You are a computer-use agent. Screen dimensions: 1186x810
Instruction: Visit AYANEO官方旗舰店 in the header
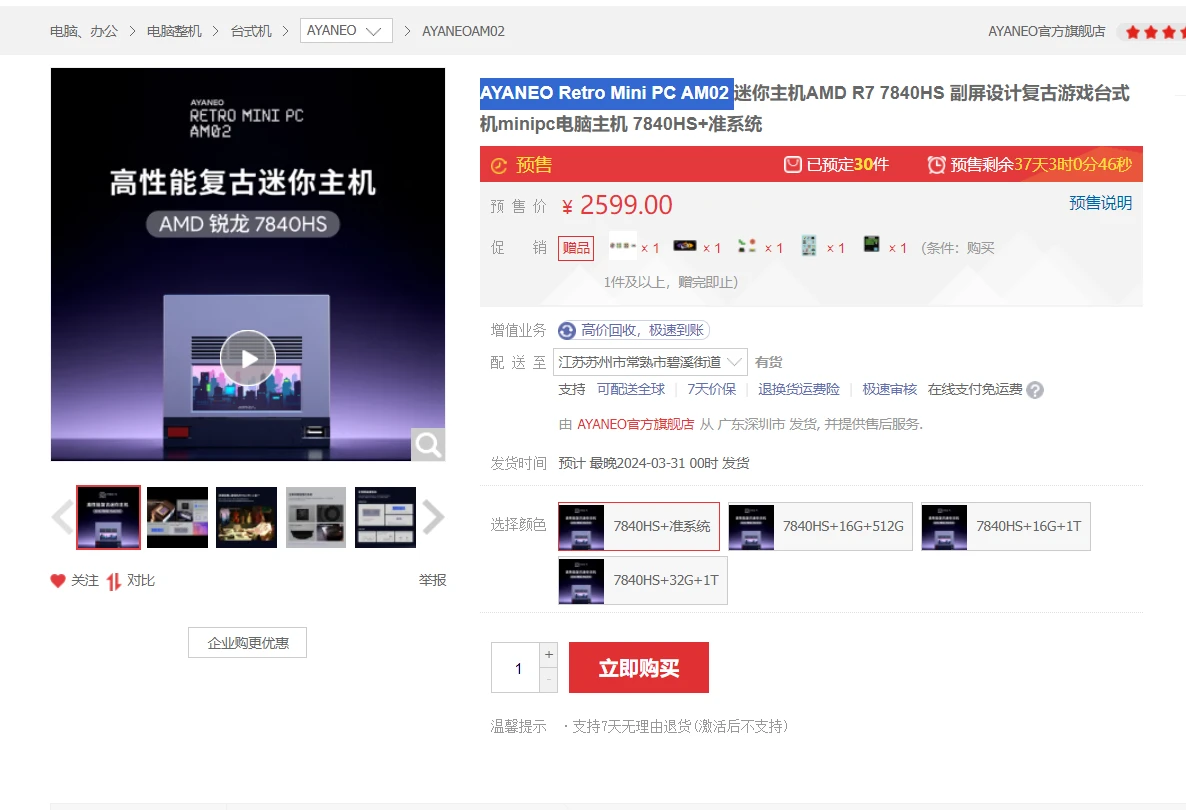[x=1047, y=31]
